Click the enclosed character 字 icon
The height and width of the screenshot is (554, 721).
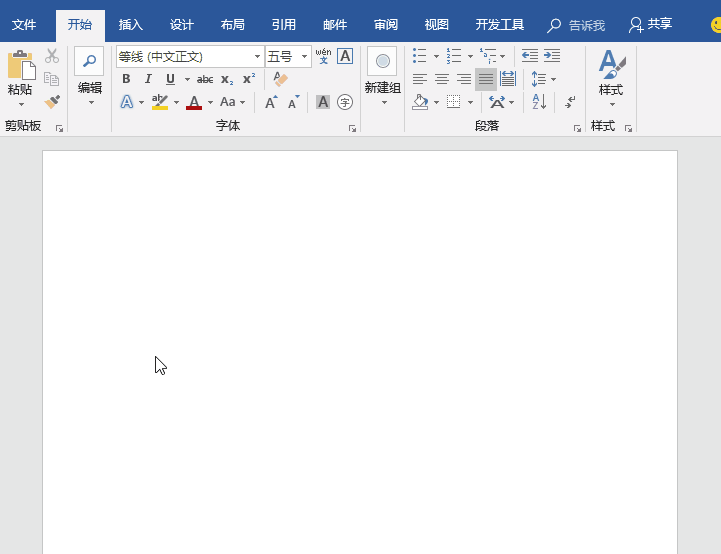pos(345,102)
